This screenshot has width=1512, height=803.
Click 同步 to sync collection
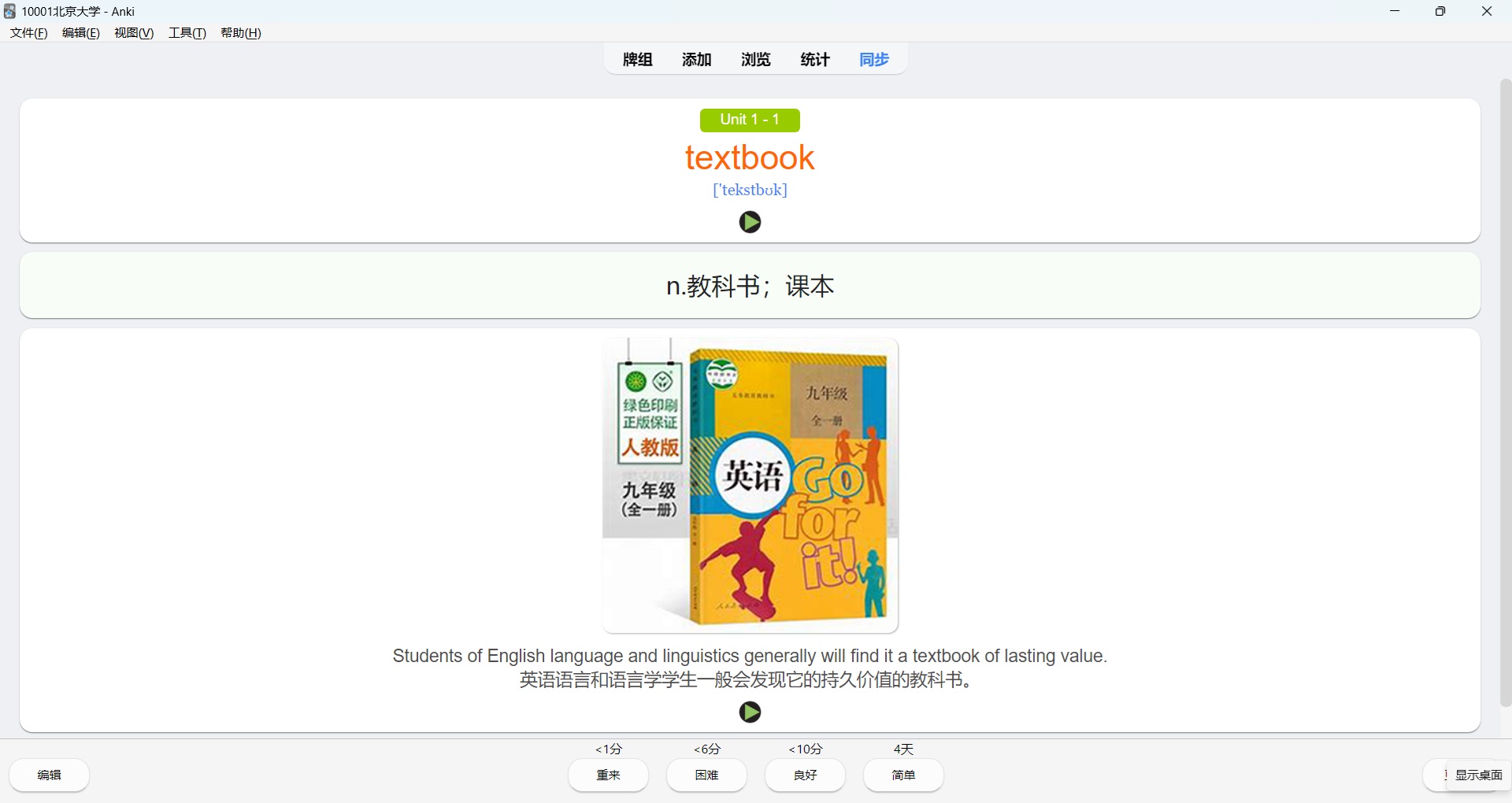(874, 60)
